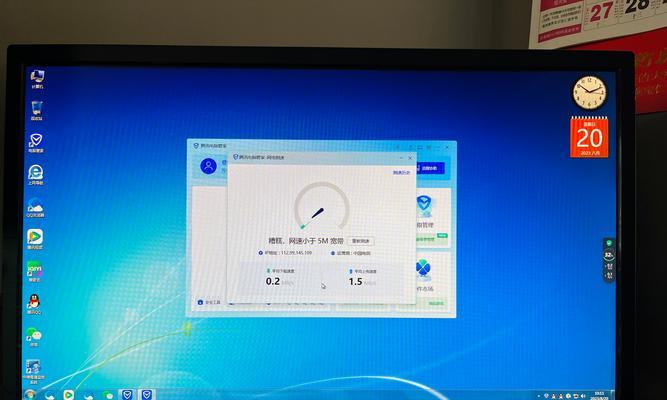Click the blue button at top right of PC Manager
The height and width of the screenshot is (400, 667).
coord(430,168)
